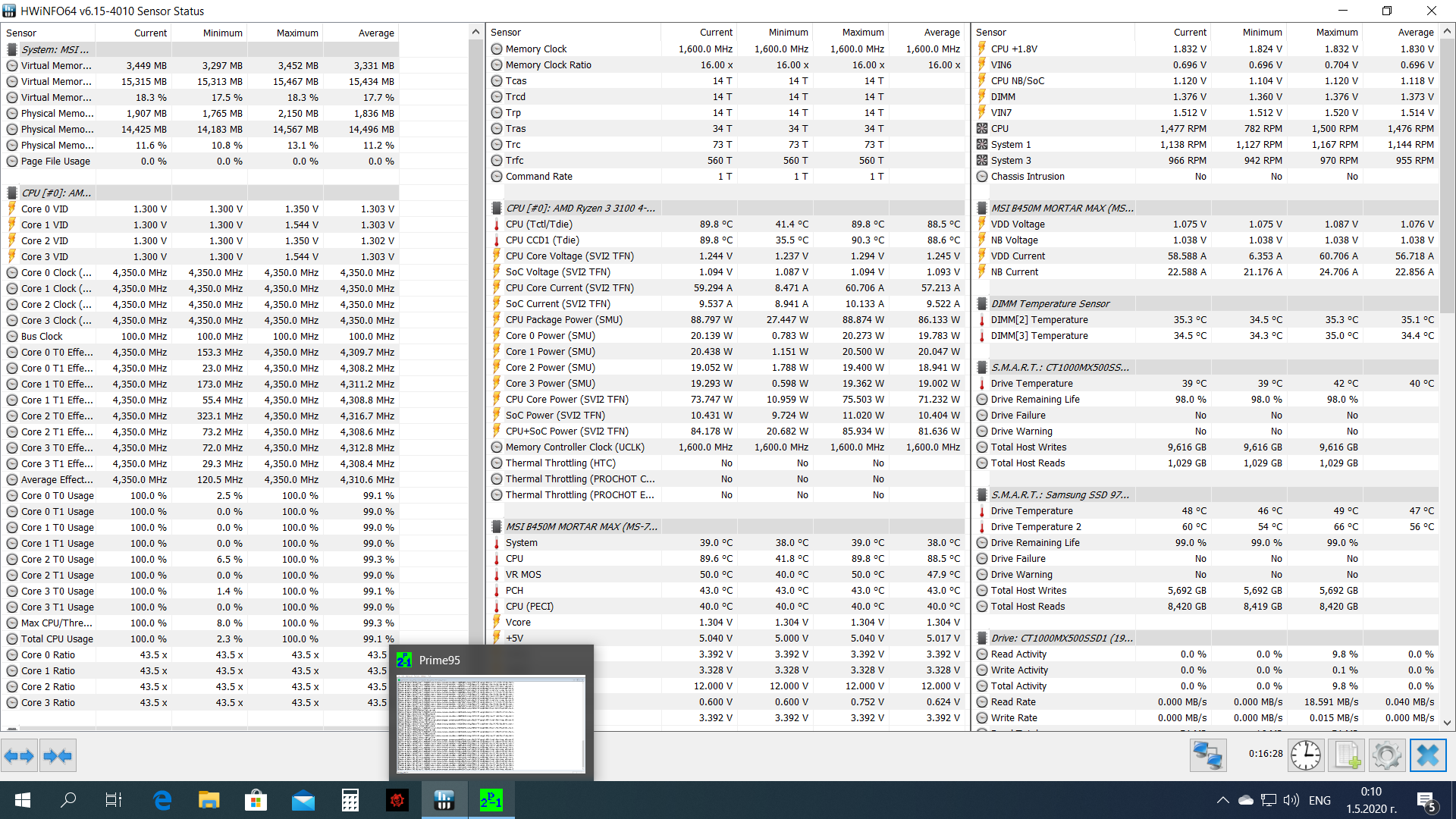This screenshot has height=819, width=1456.
Task: Select the 'System: MSI ...' sensor group header
Action: (200, 49)
